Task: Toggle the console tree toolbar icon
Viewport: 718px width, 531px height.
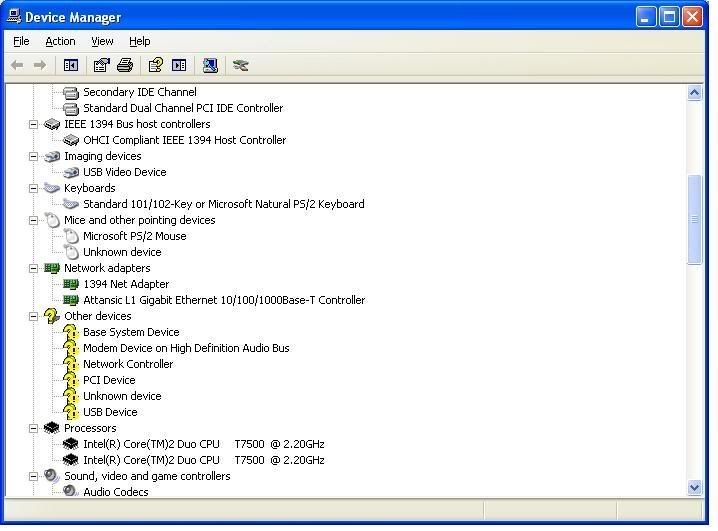Action: (71, 65)
